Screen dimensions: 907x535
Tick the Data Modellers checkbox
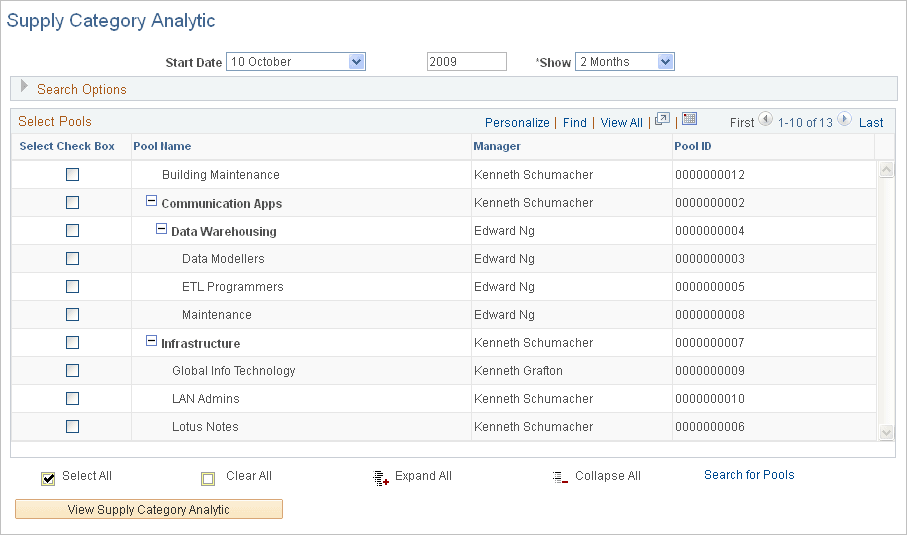coord(72,259)
